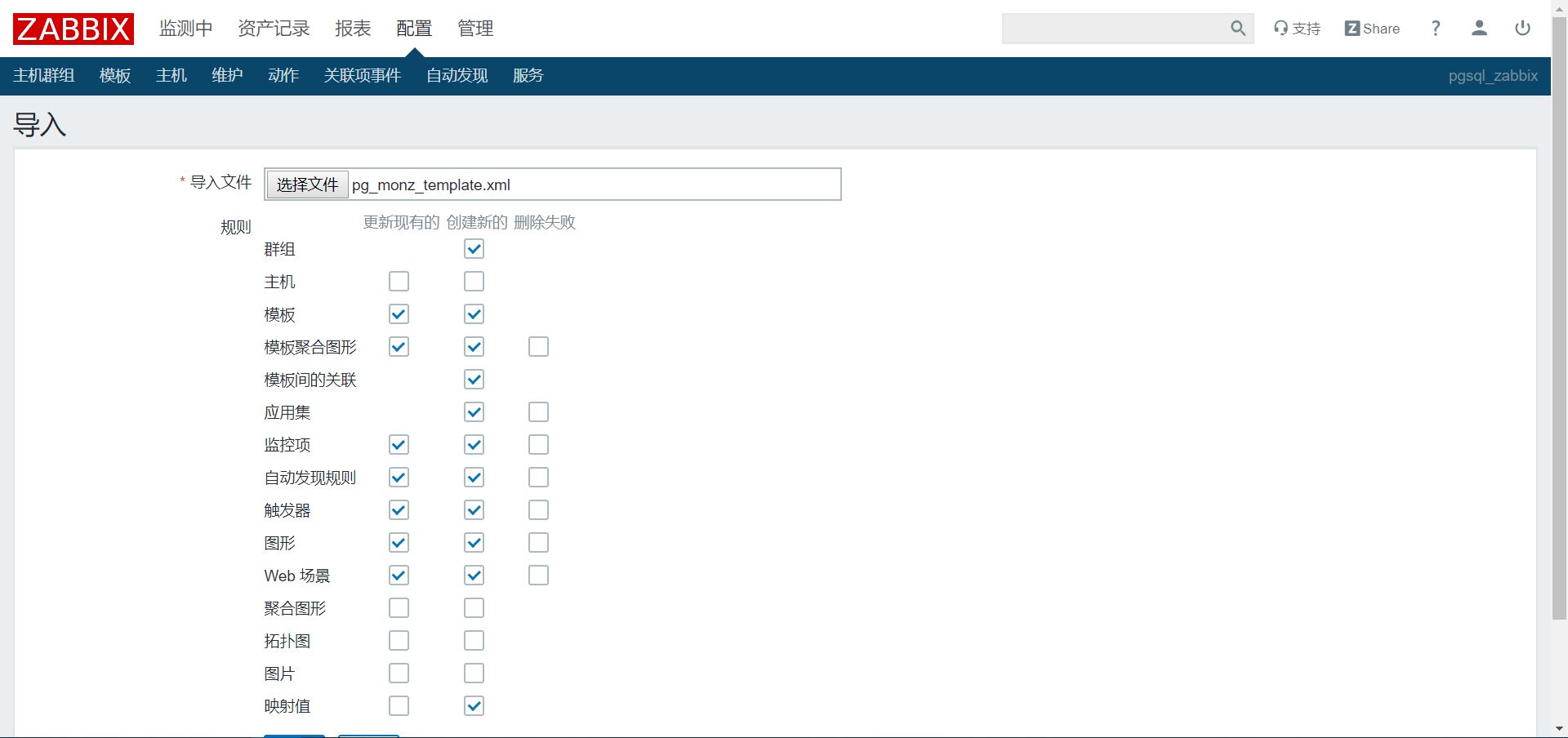Viewport: 1568px width, 738px height.
Task: Click the 选择文件 button
Action: click(307, 184)
